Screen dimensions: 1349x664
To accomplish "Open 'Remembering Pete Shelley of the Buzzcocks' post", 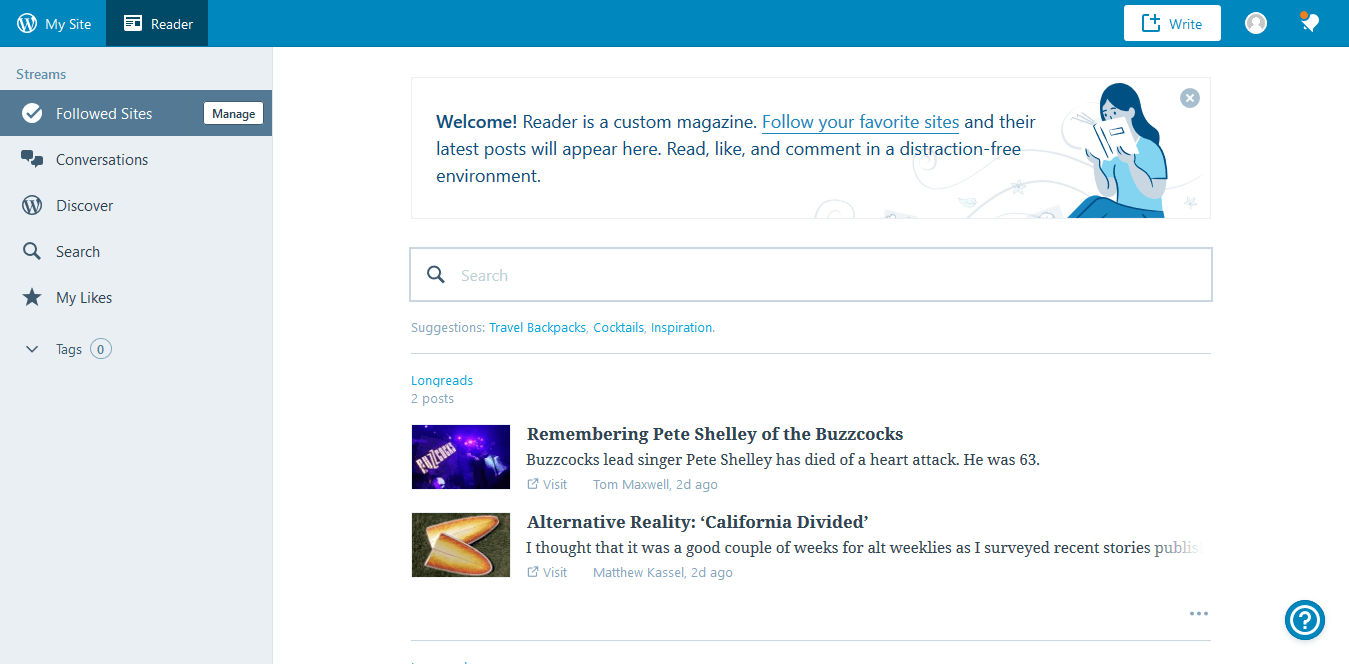I will tap(715, 434).
